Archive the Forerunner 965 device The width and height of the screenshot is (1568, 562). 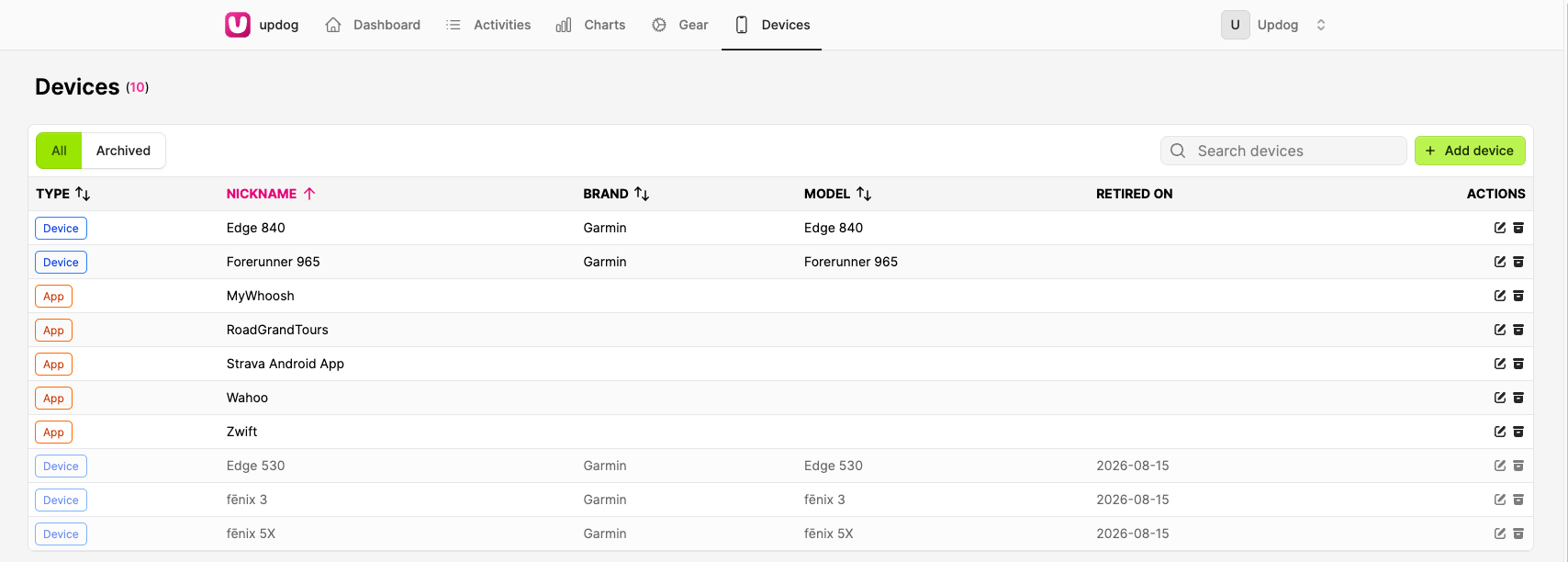coord(1518,262)
